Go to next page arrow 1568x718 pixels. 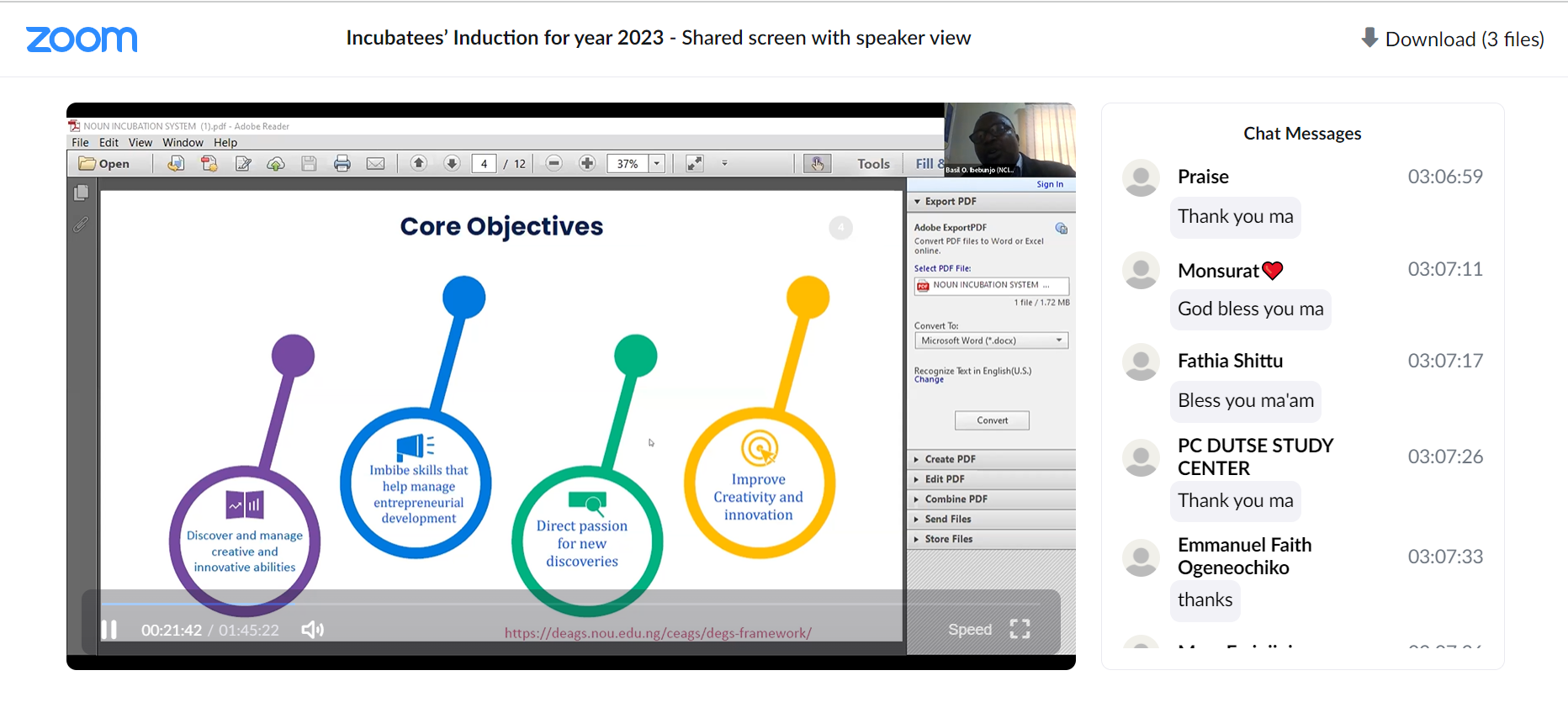click(452, 163)
